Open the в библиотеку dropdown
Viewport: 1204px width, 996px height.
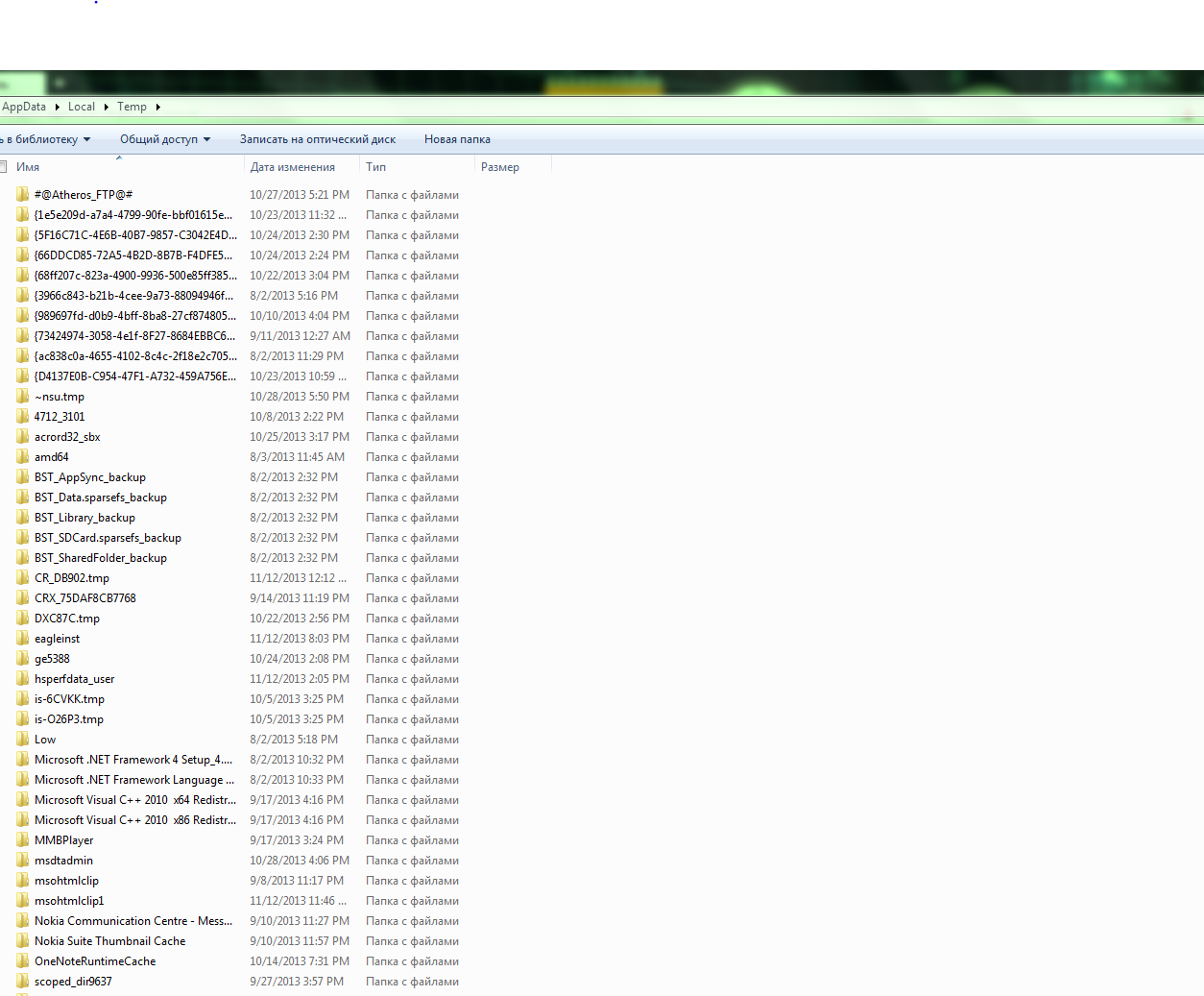pyautogui.click(x=46, y=139)
